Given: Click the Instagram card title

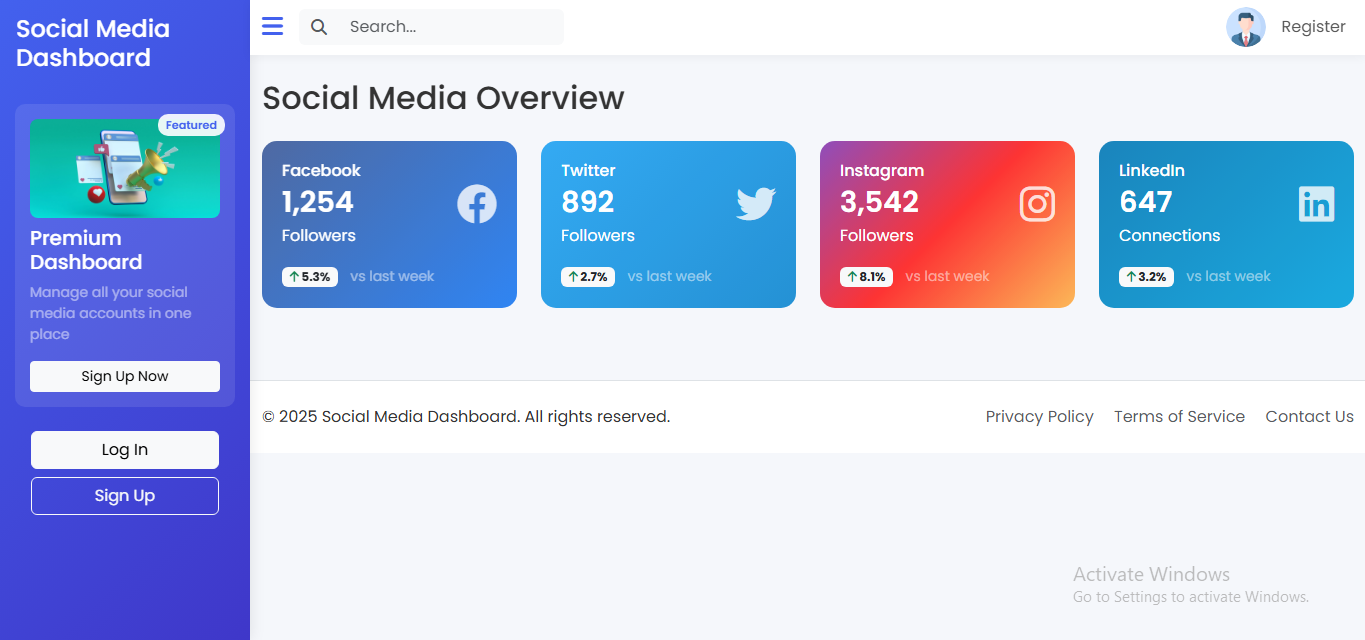Looking at the screenshot, I should [882, 170].
